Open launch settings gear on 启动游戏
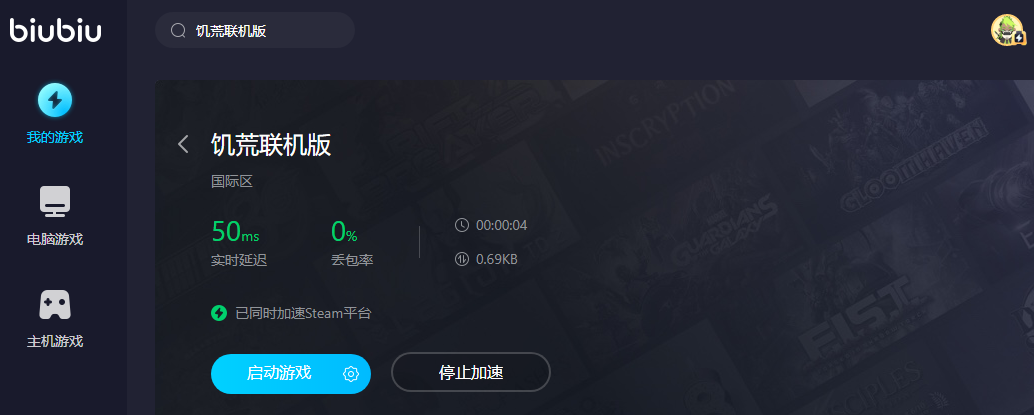 coord(351,374)
